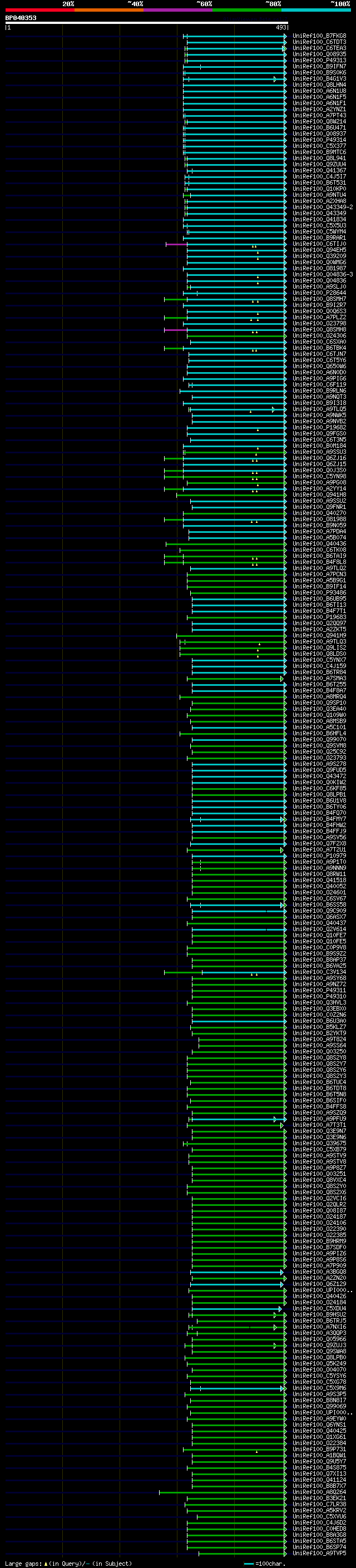Click hit label UniRef100_Q40425

click(x=319, y=1431)
